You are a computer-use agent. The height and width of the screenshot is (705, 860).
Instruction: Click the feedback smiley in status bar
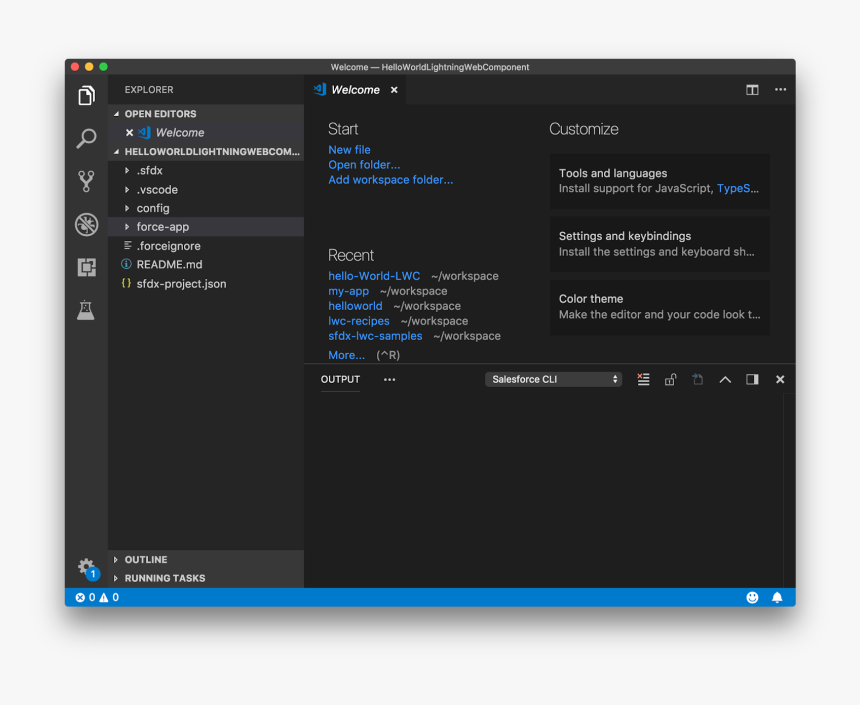click(752, 597)
